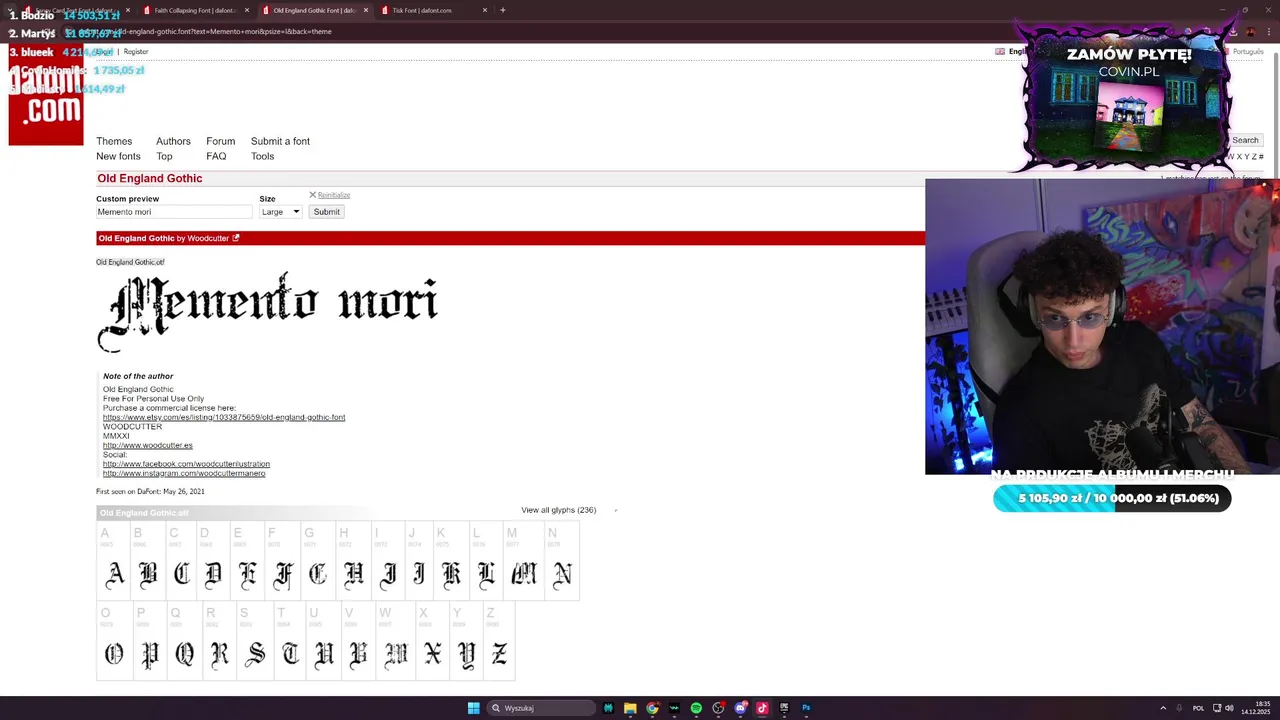Click the Reinitialize link

(x=334, y=195)
